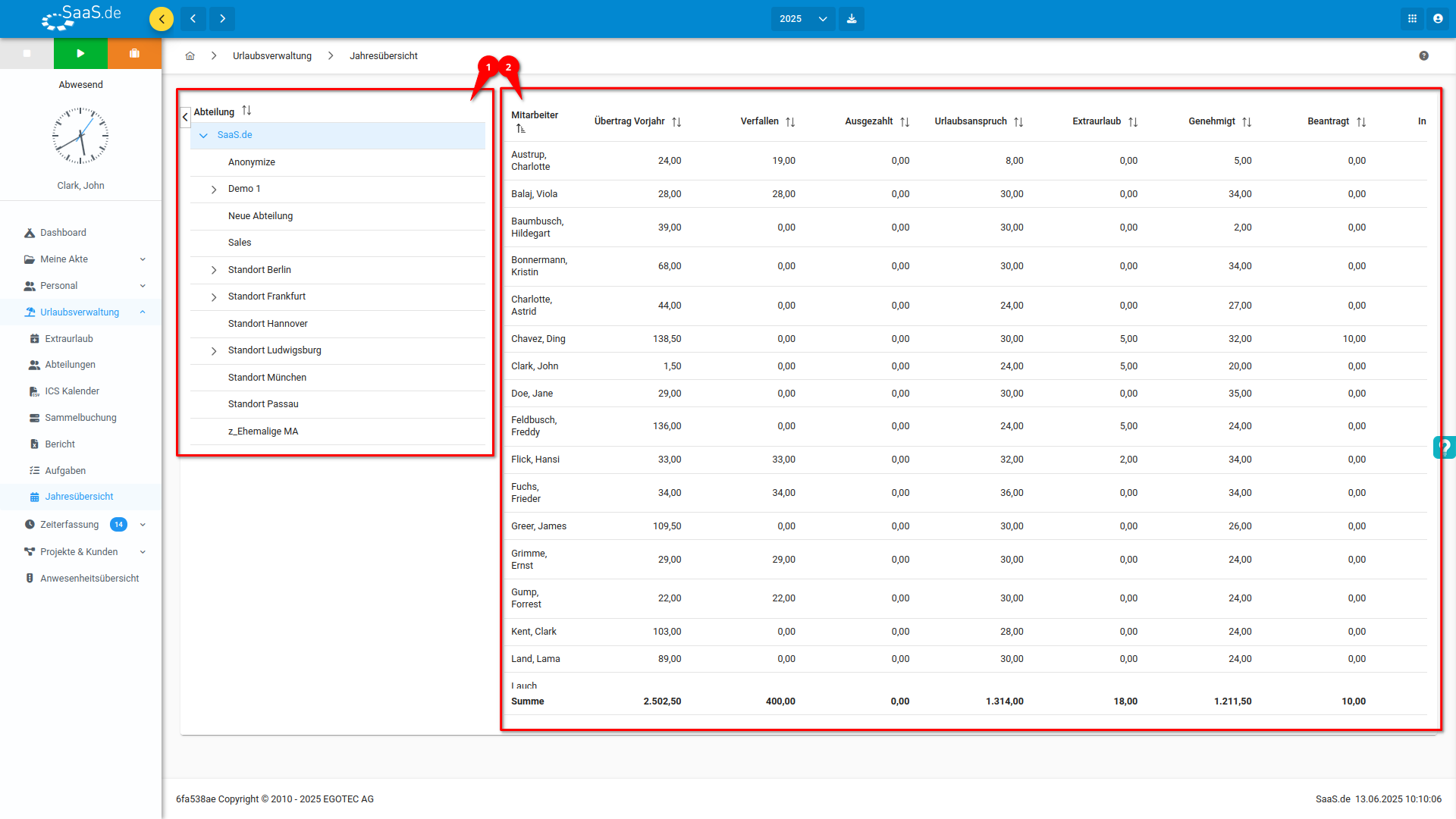Open the help question mark icon
Screen dimensions: 1456x819
click(x=1424, y=56)
